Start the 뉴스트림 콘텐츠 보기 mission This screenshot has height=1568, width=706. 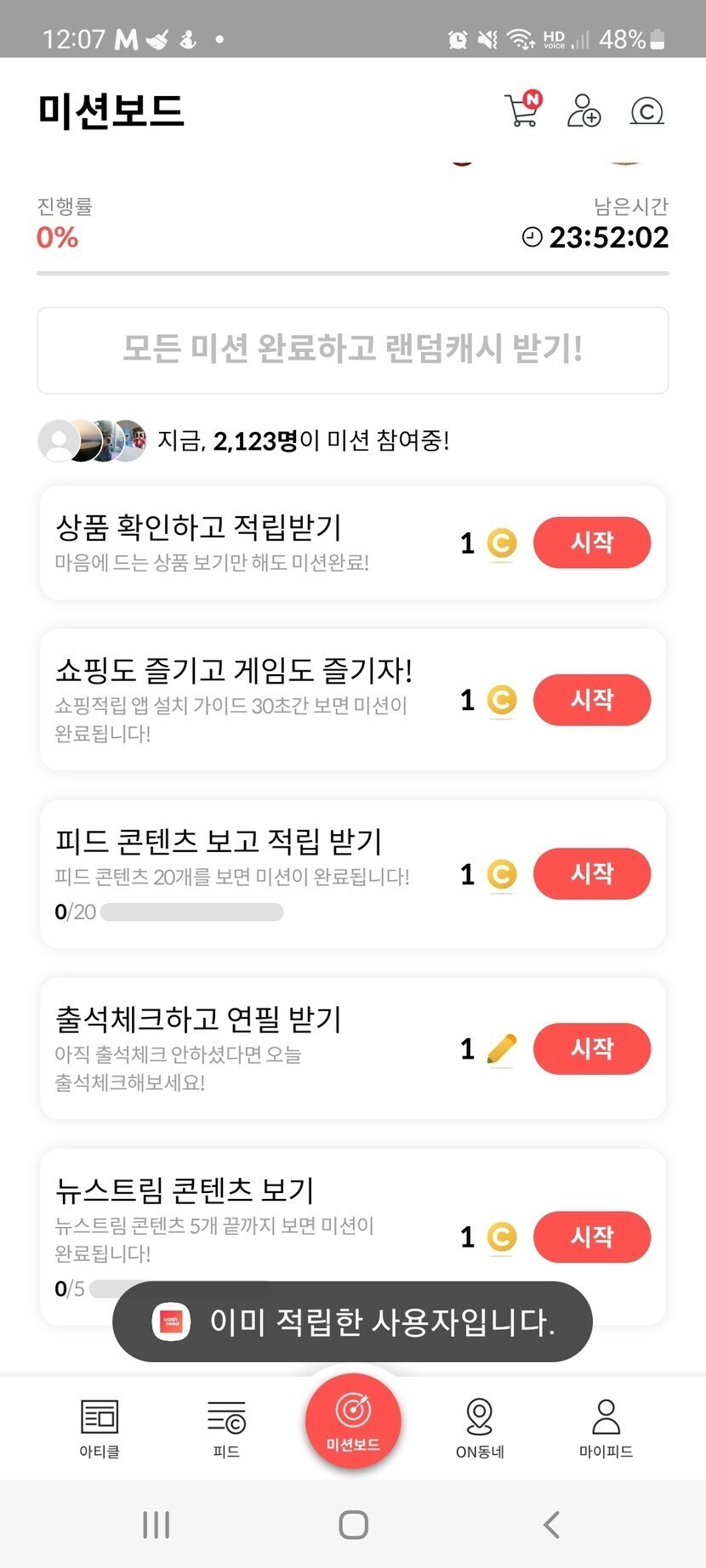pyautogui.click(x=592, y=1236)
